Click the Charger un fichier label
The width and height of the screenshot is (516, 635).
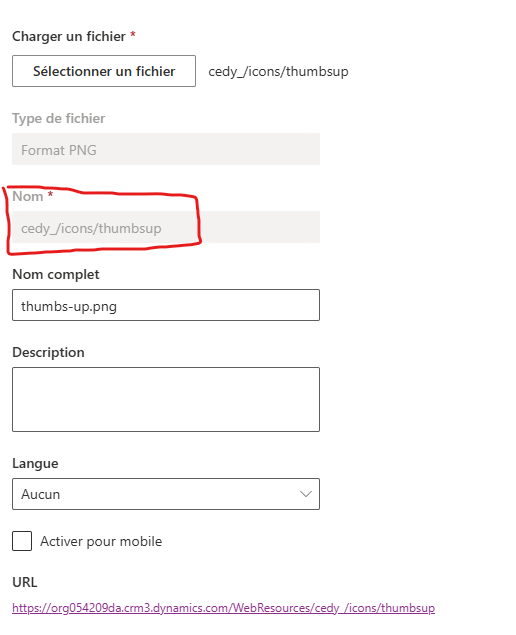pyautogui.click(x=69, y=36)
